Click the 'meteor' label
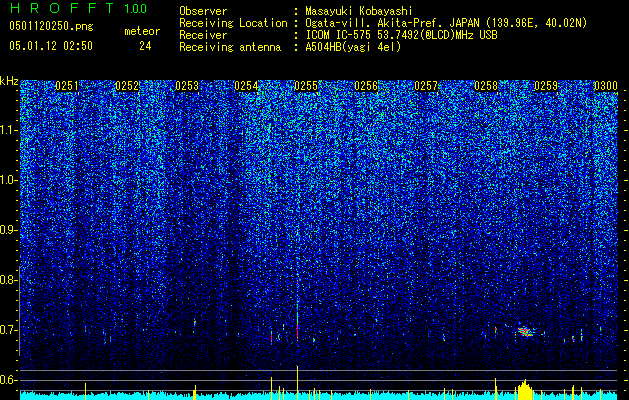This screenshot has width=629, height=400. 142,31
